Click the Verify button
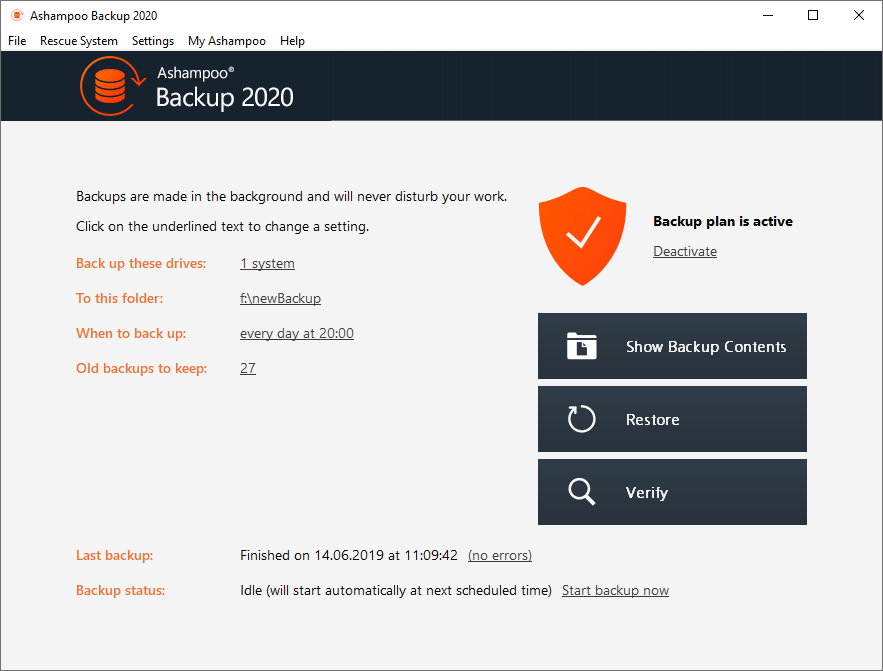 pyautogui.click(x=672, y=492)
